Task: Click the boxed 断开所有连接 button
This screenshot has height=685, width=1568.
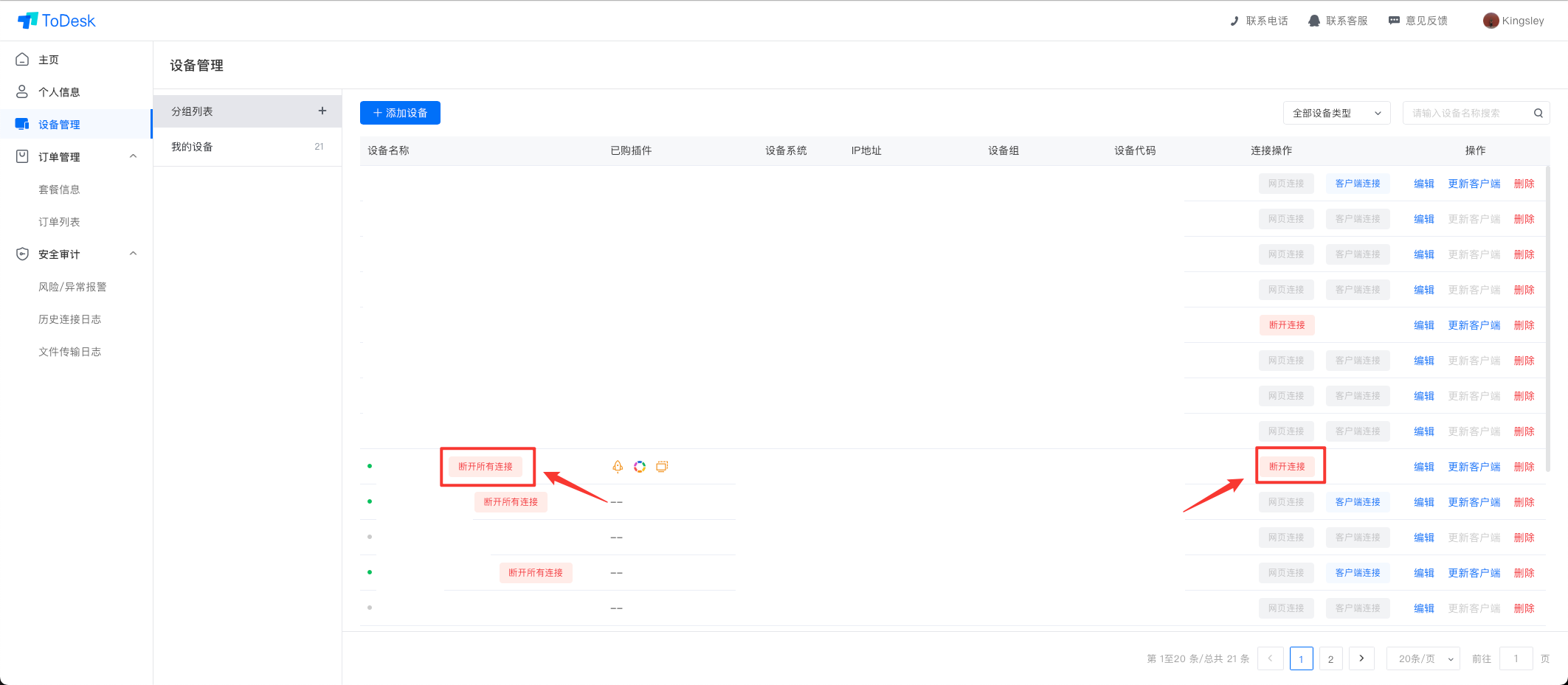Action: coord(486,466)
